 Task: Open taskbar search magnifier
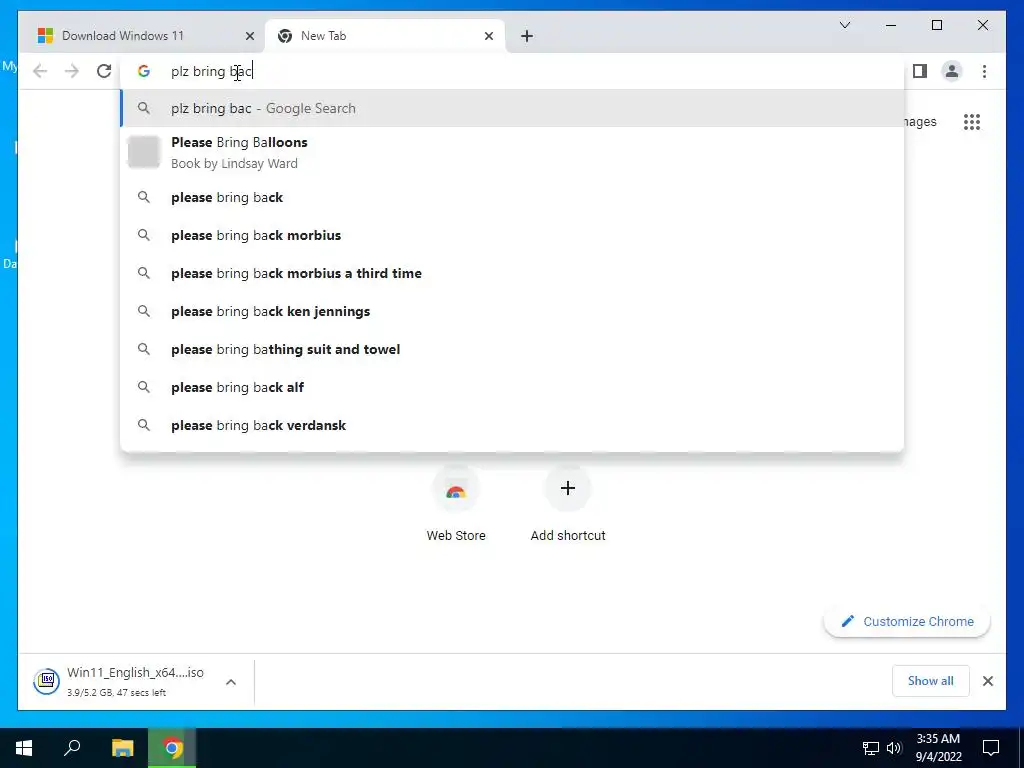click(x=72, y=747)
